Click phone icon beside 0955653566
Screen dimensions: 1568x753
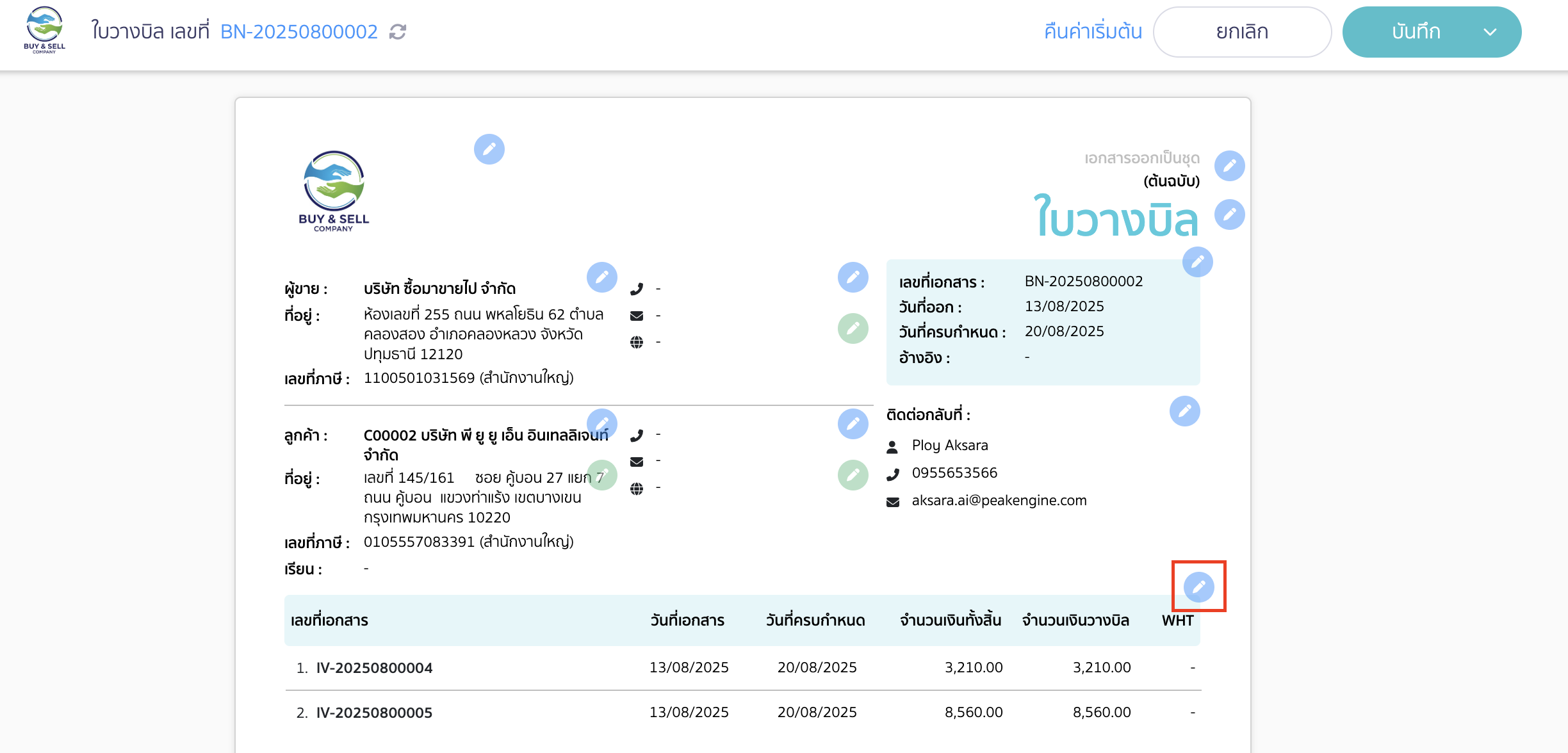coord(893,474)
